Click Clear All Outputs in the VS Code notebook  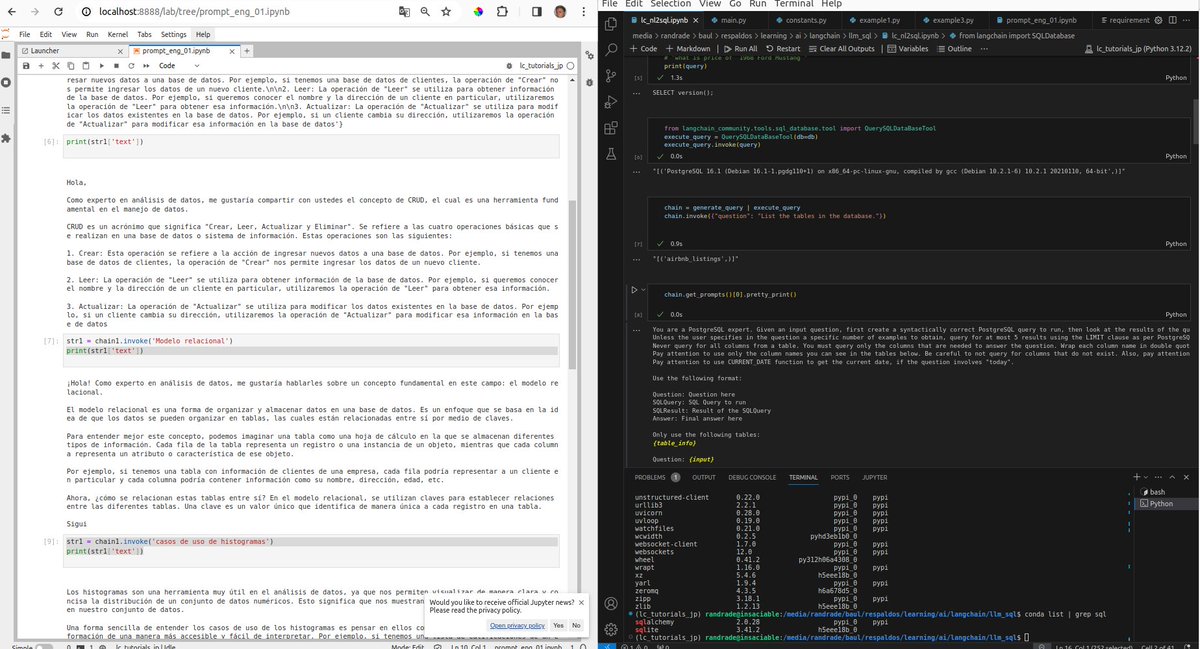point(841,48)
